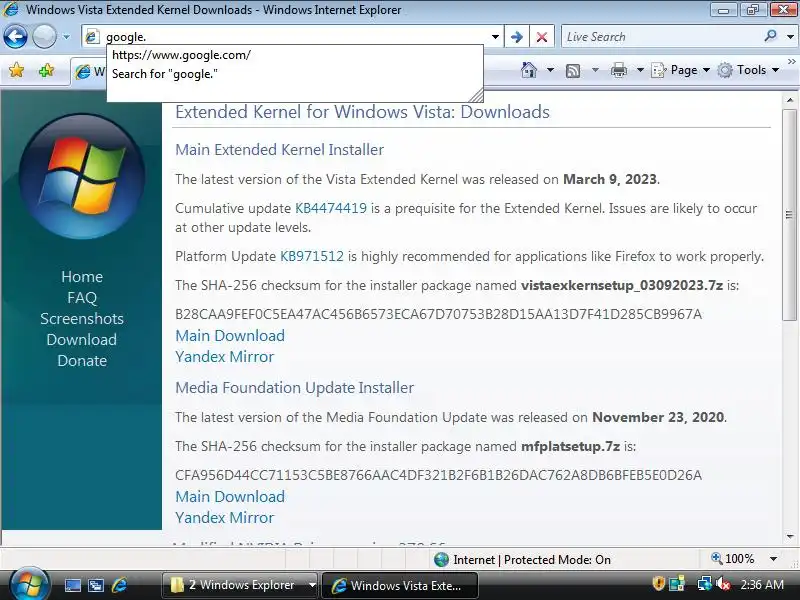800x600 pixels.
Task: Select the https://www.google.com/ suggestion
Action: (x=181, y=55)
